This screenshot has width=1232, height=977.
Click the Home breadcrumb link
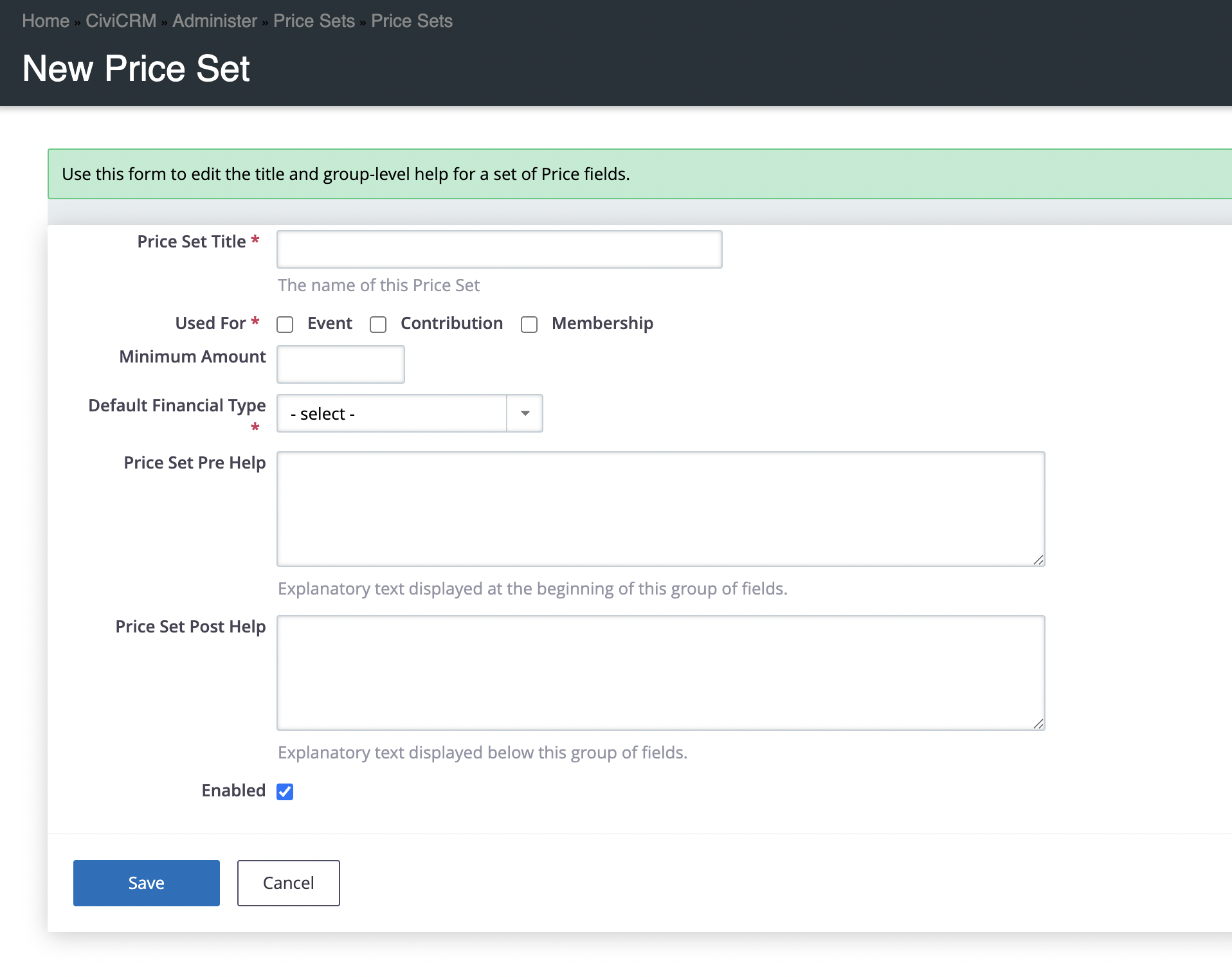pyautogui.click(x=45, y=21)
